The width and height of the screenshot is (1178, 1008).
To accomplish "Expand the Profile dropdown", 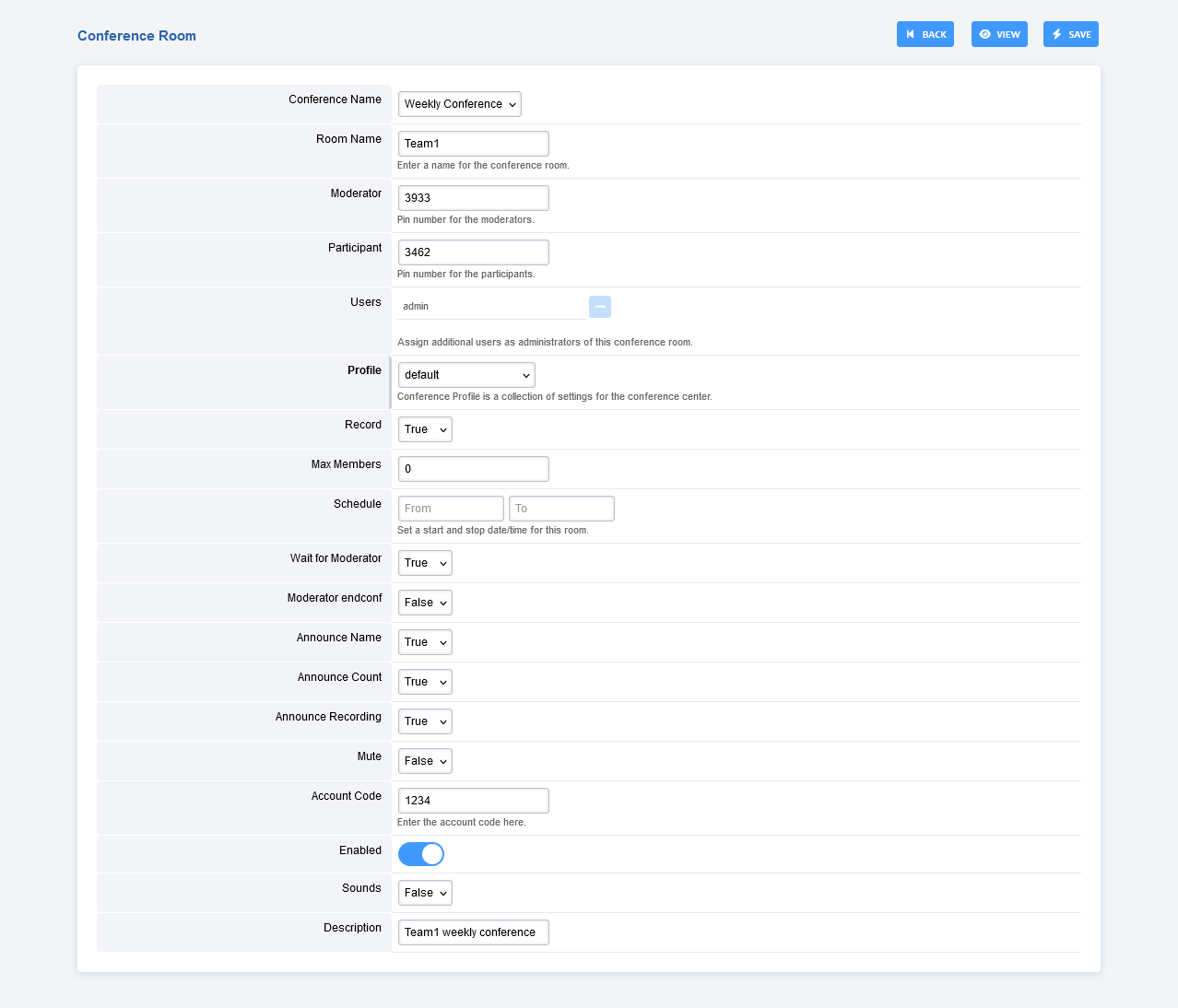I will pos(466,375).
